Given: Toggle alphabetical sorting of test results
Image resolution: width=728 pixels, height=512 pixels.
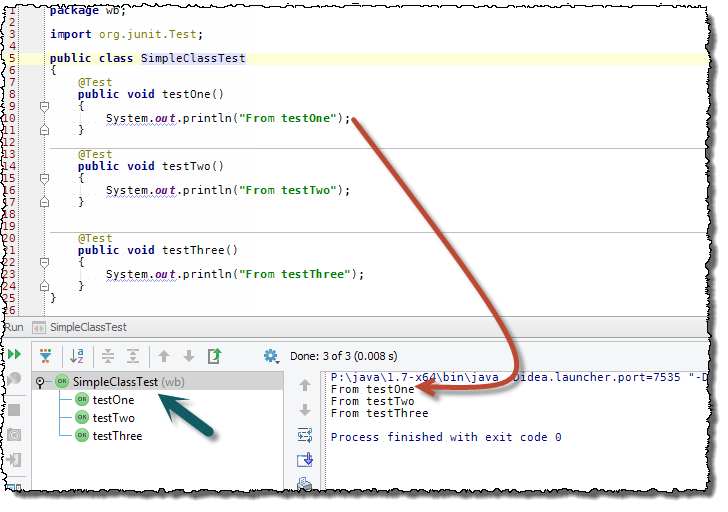Looking at the screenshot, I should pos(76,356).
